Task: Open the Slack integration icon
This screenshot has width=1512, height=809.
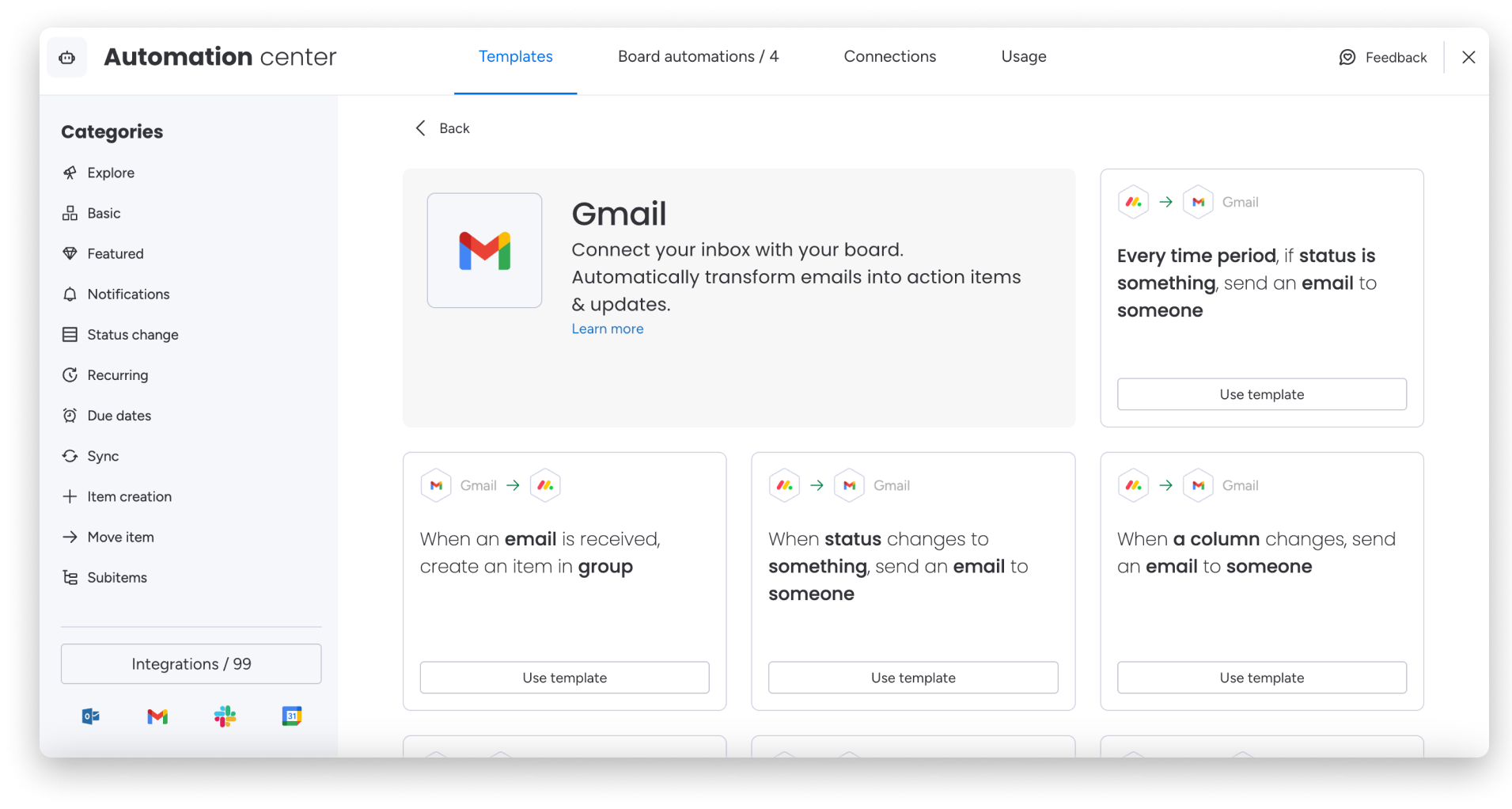Action: click(225, 716)
